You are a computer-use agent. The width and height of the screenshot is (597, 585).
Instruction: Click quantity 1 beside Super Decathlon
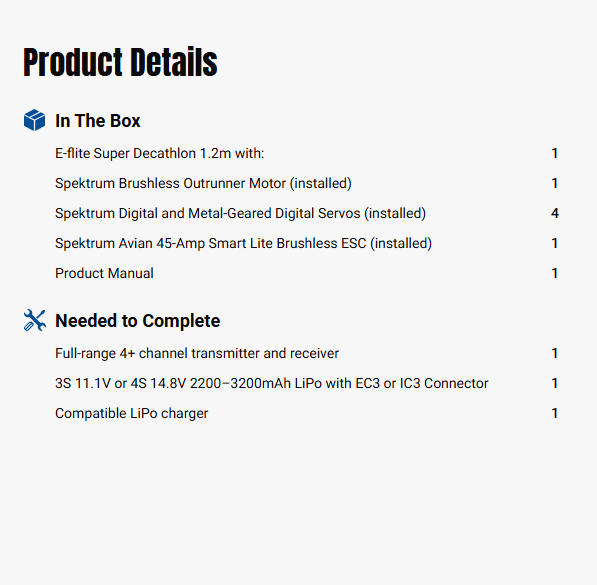point(555,153)
